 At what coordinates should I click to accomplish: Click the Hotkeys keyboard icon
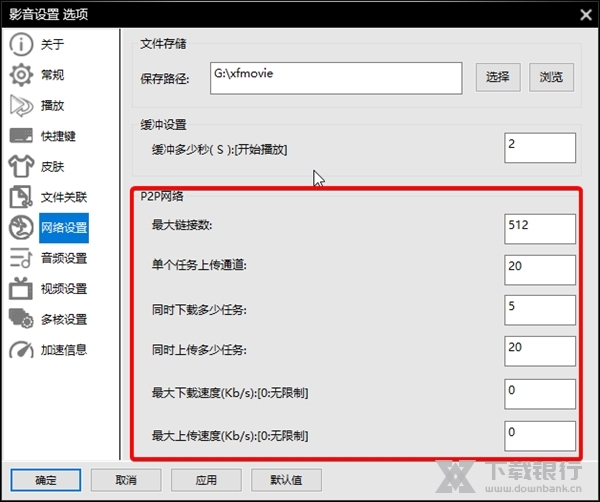[21, 136]
